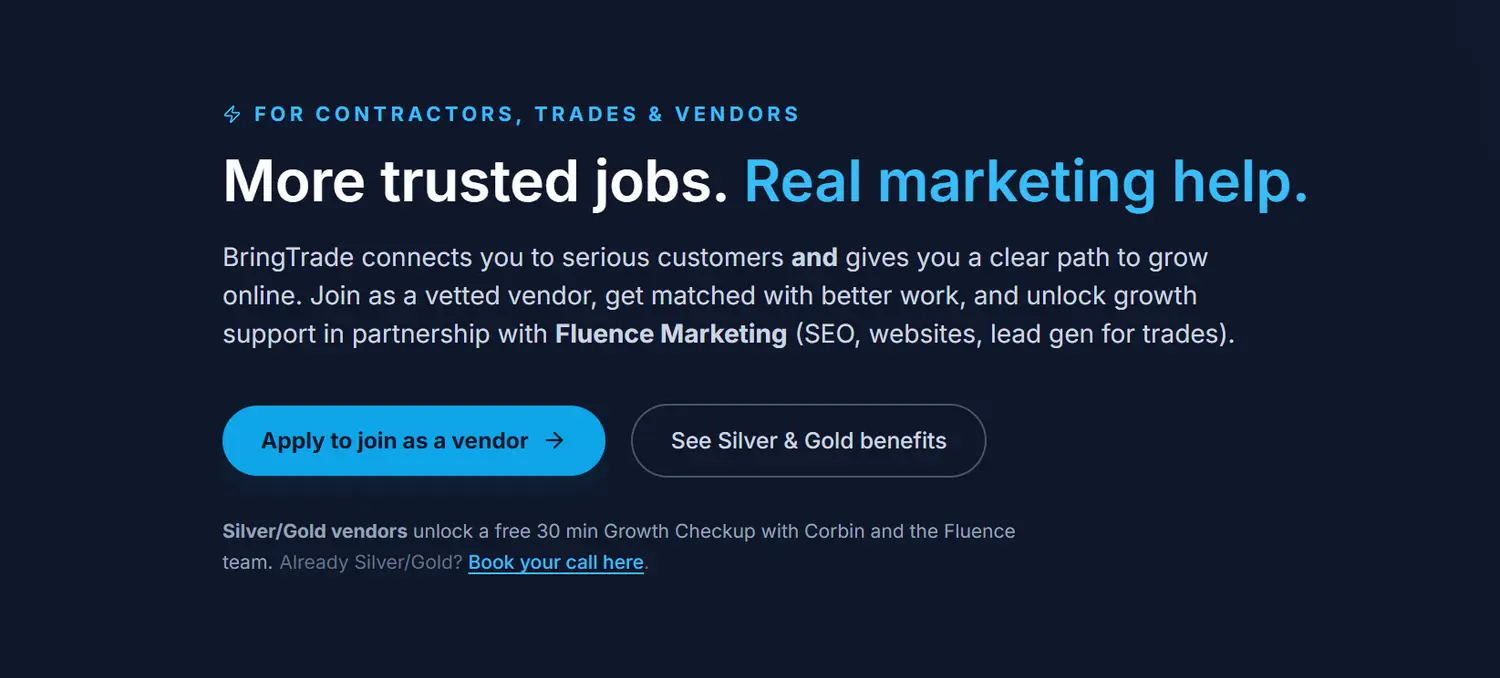Click the "More trusted jobs." headline
This screenshot has width=1500, height=678.
[475, 182]
